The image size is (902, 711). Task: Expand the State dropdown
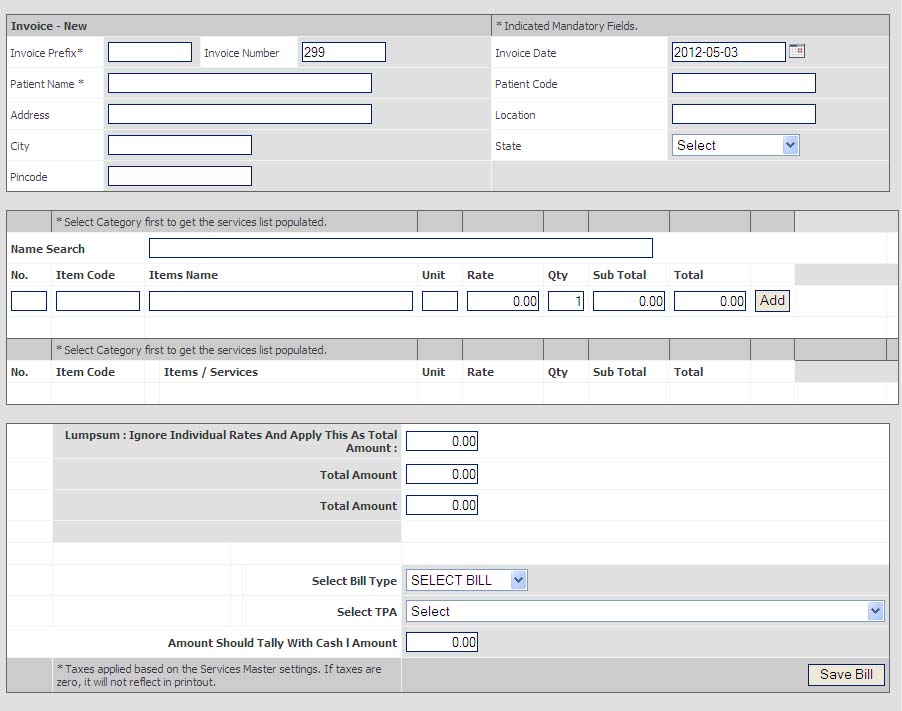click(x=735, y=145)
